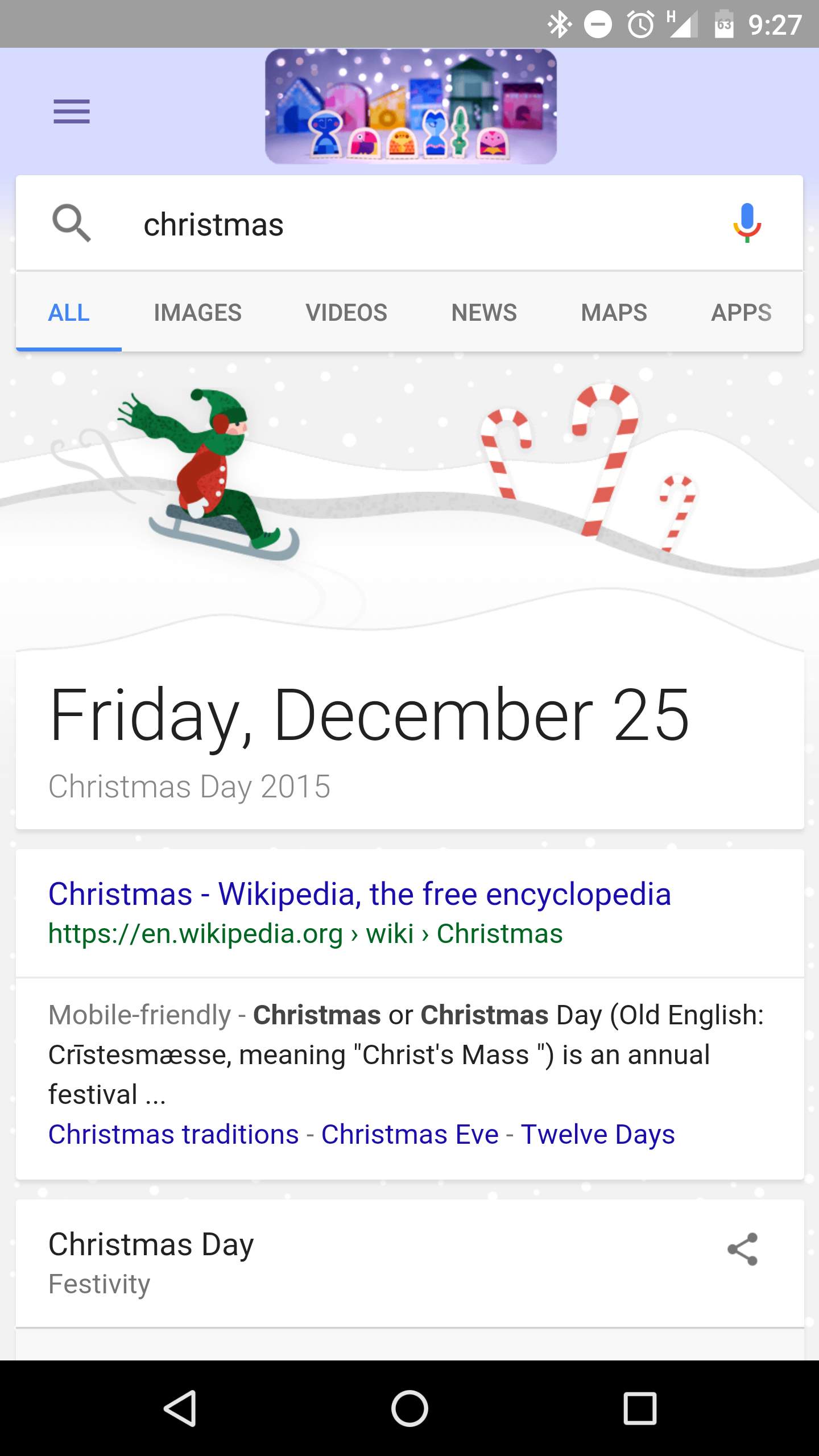
Task: Open the Twelve Days sublink
Action: point(598,1134)
